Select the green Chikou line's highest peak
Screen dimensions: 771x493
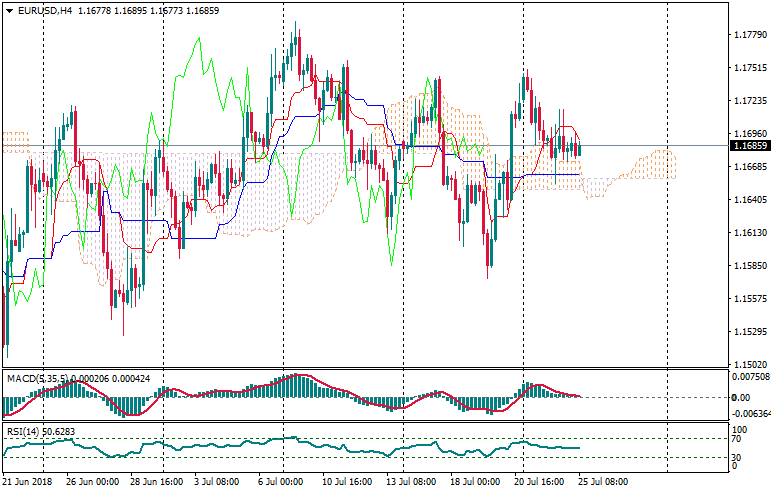[198, 40]
